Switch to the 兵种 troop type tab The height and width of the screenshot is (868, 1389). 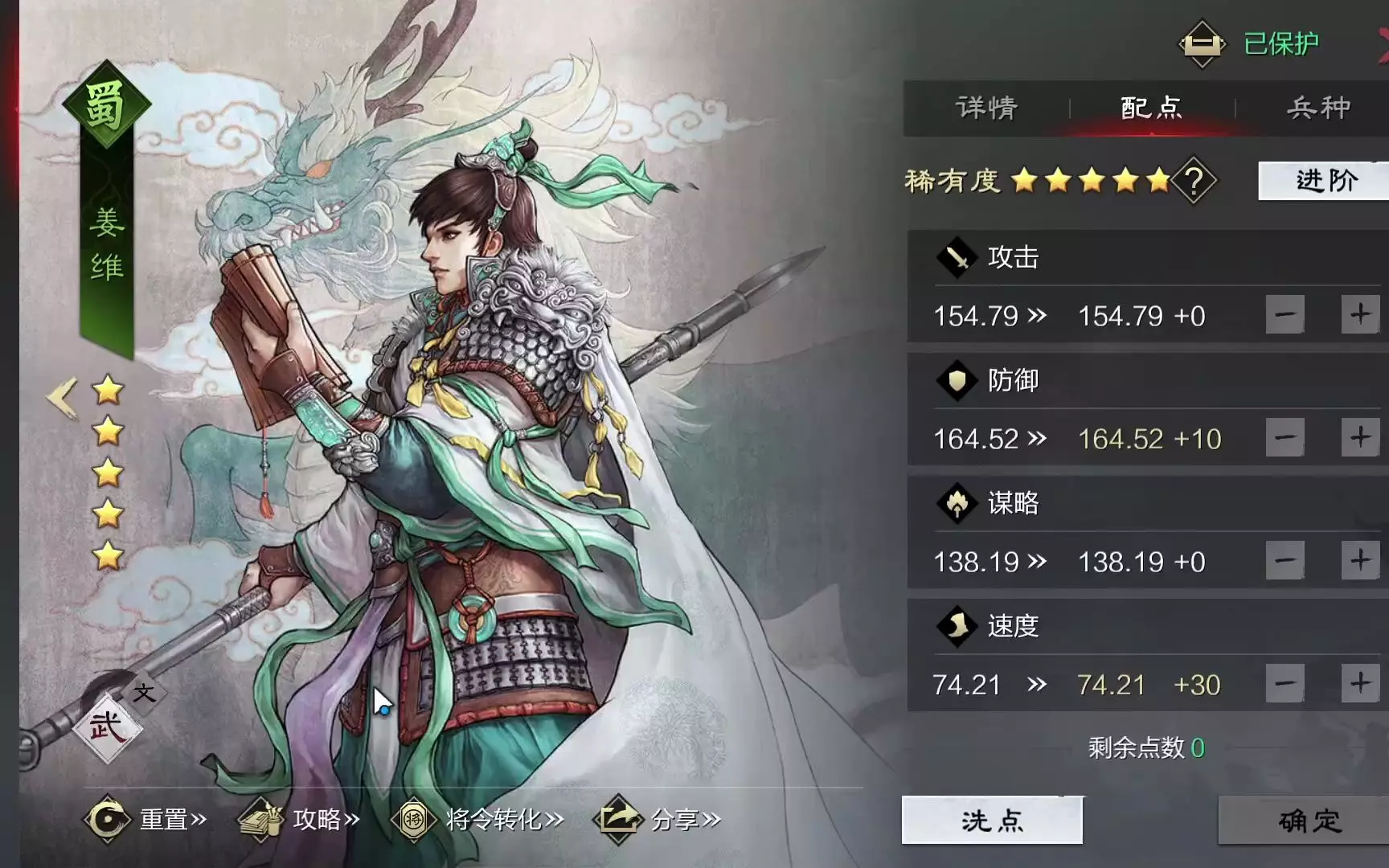(1318, 108)
